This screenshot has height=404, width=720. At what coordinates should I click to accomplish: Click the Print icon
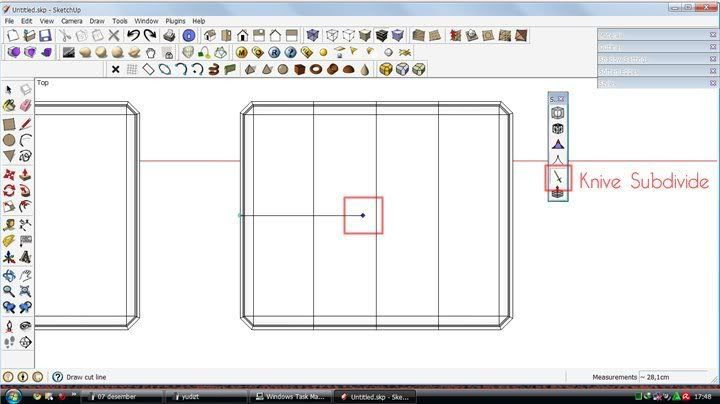(169, 35)
